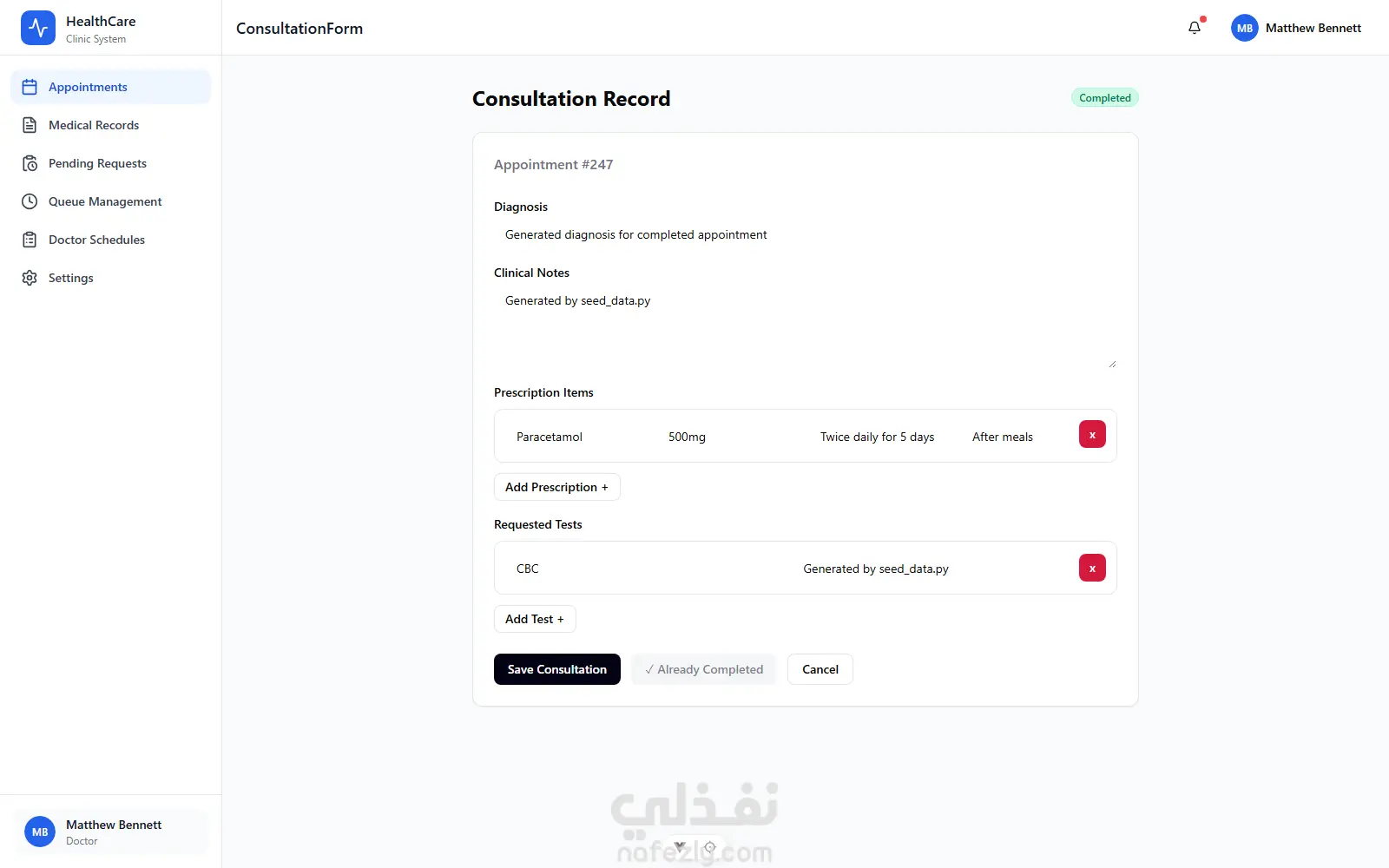
Task: Click the Diagnosis input field
Action: coord(806,234)
